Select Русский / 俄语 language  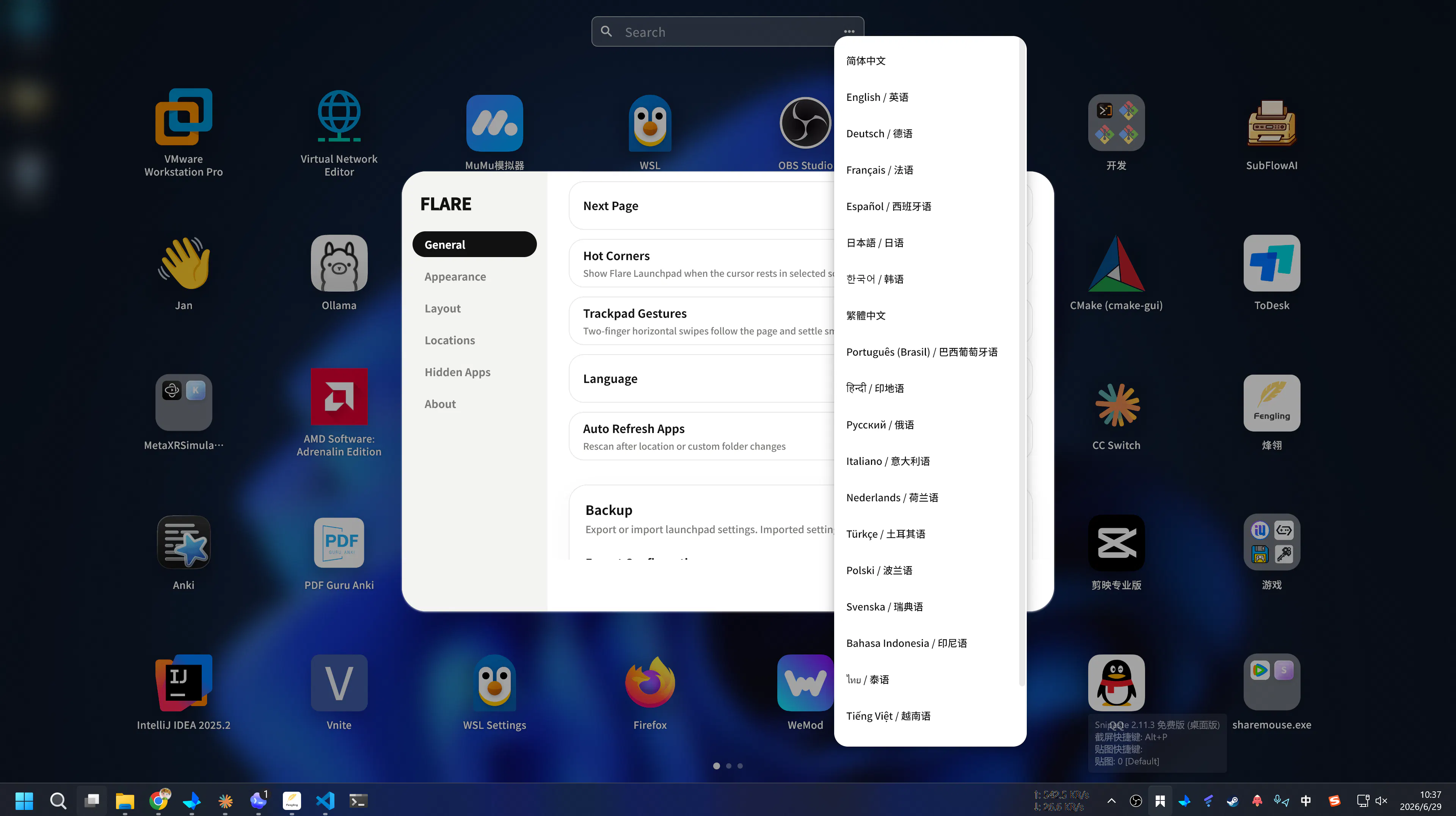tap(927, 425)
